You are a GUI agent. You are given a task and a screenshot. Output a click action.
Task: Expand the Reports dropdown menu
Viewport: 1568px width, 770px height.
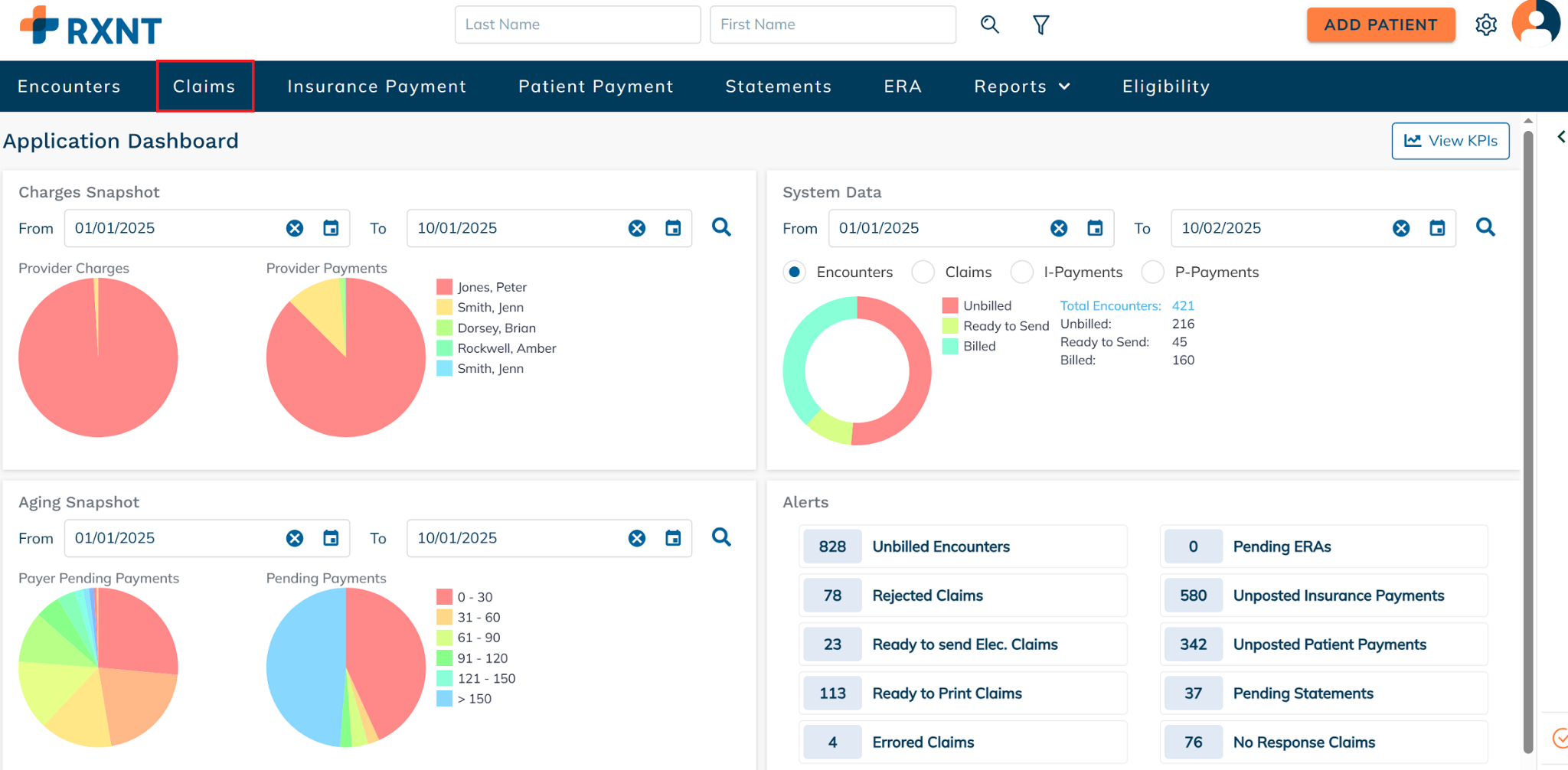point(1021,86)
